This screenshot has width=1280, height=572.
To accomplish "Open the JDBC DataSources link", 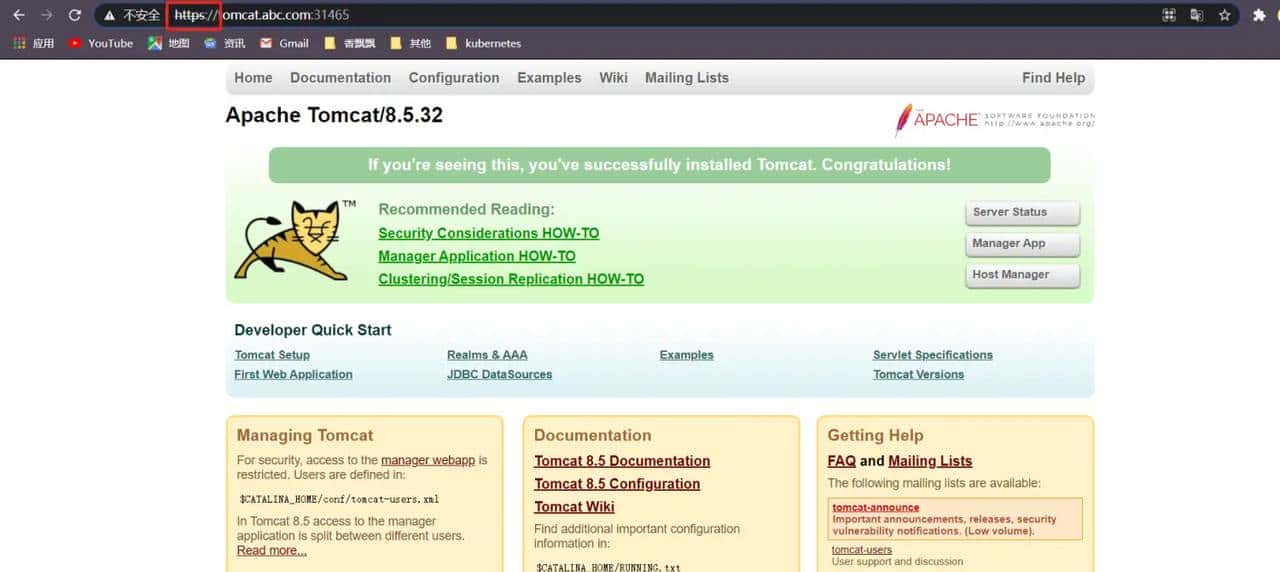I will 499,374.
